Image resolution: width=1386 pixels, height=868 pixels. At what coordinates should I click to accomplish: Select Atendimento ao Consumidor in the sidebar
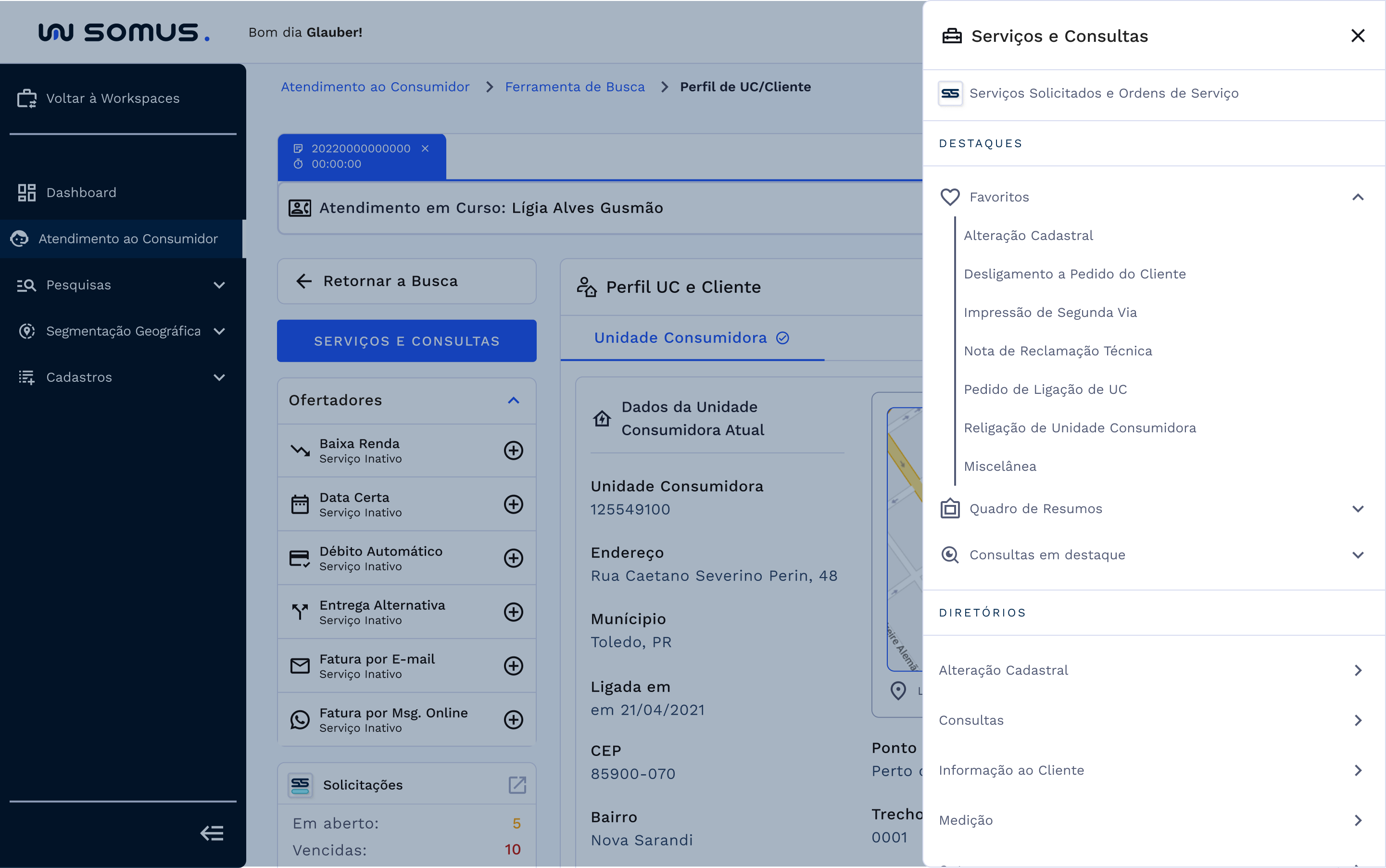[128, 239]
